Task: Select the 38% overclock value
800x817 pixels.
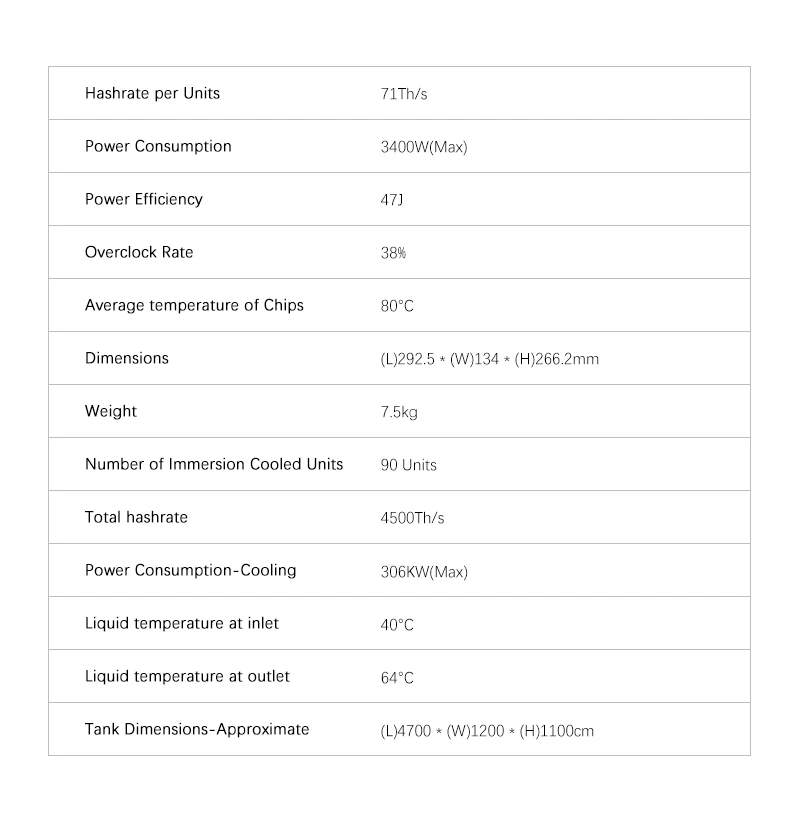Action: (x=393, y=253)
